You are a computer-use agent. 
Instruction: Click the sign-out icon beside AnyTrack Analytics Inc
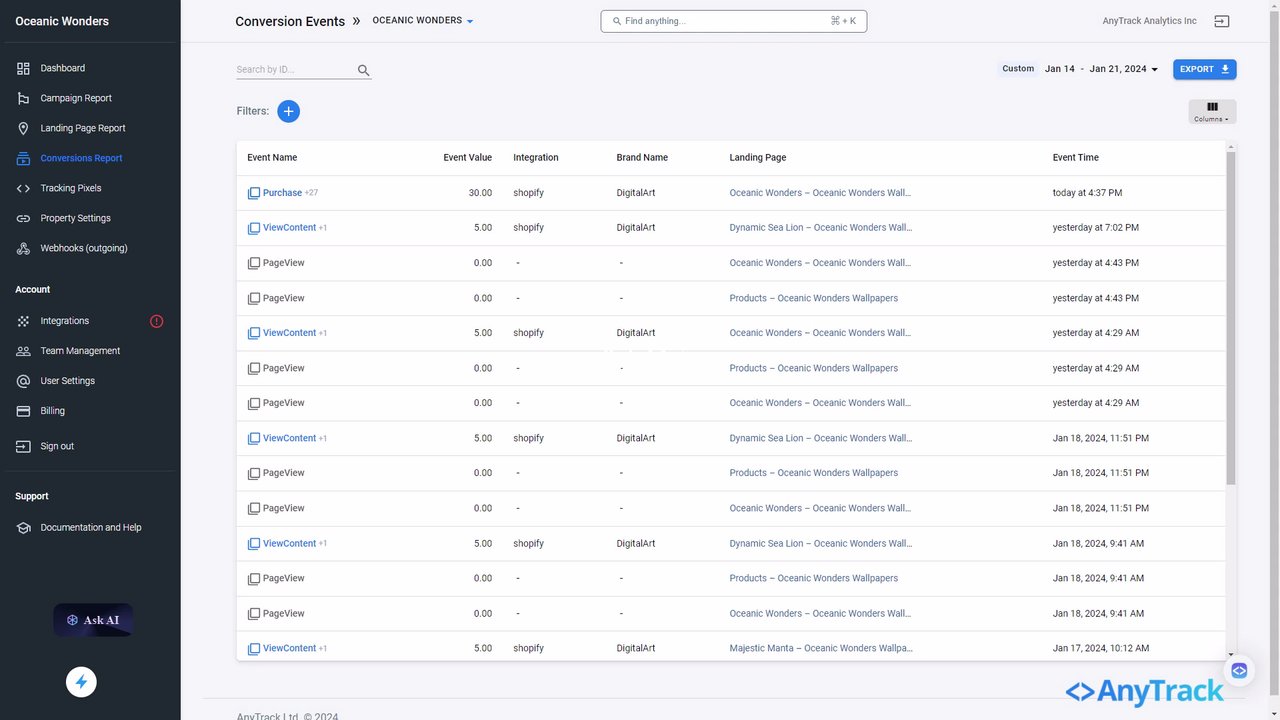1221,21
